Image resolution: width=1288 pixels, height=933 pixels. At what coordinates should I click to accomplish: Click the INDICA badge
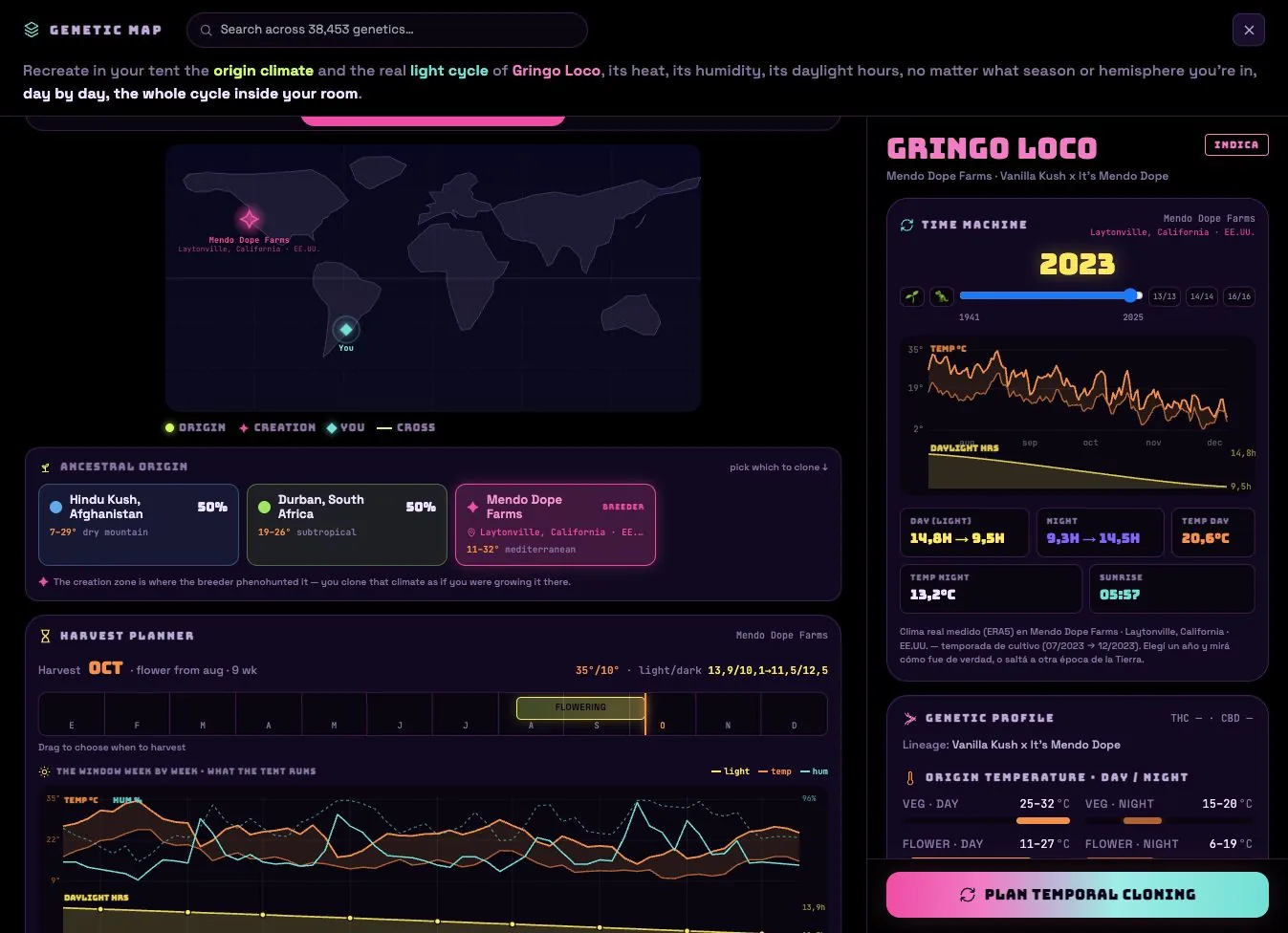pyautogui.click(x=1236, y=145)
